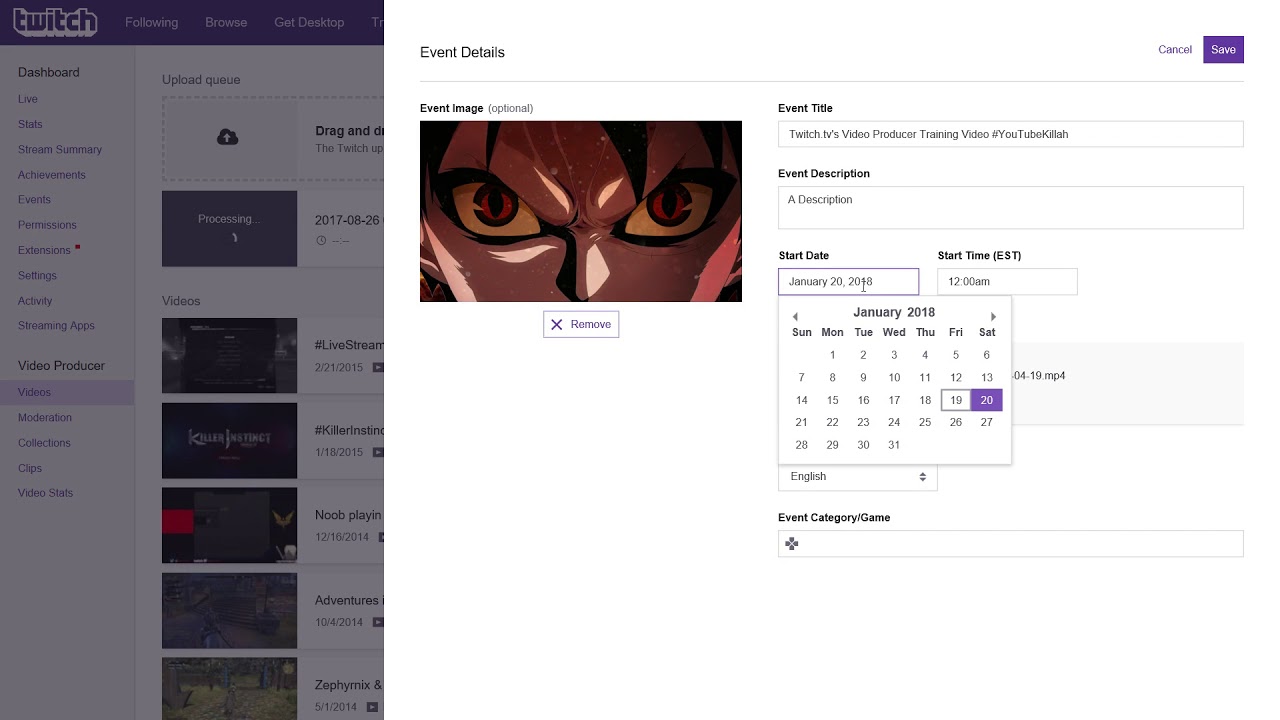Image resolution: width=1280 pixels, height=720 pixels.
Task: Click the Video Producer heading
Action: point(61,366)
